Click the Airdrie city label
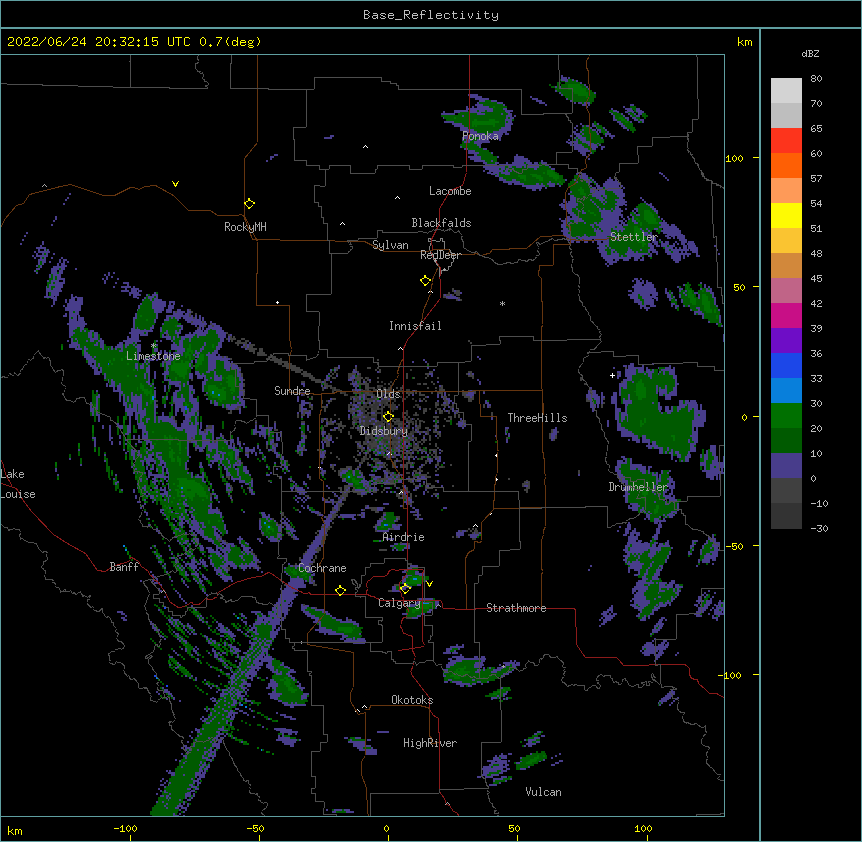Viewport: 862px width, 842px height. (404, 537)
